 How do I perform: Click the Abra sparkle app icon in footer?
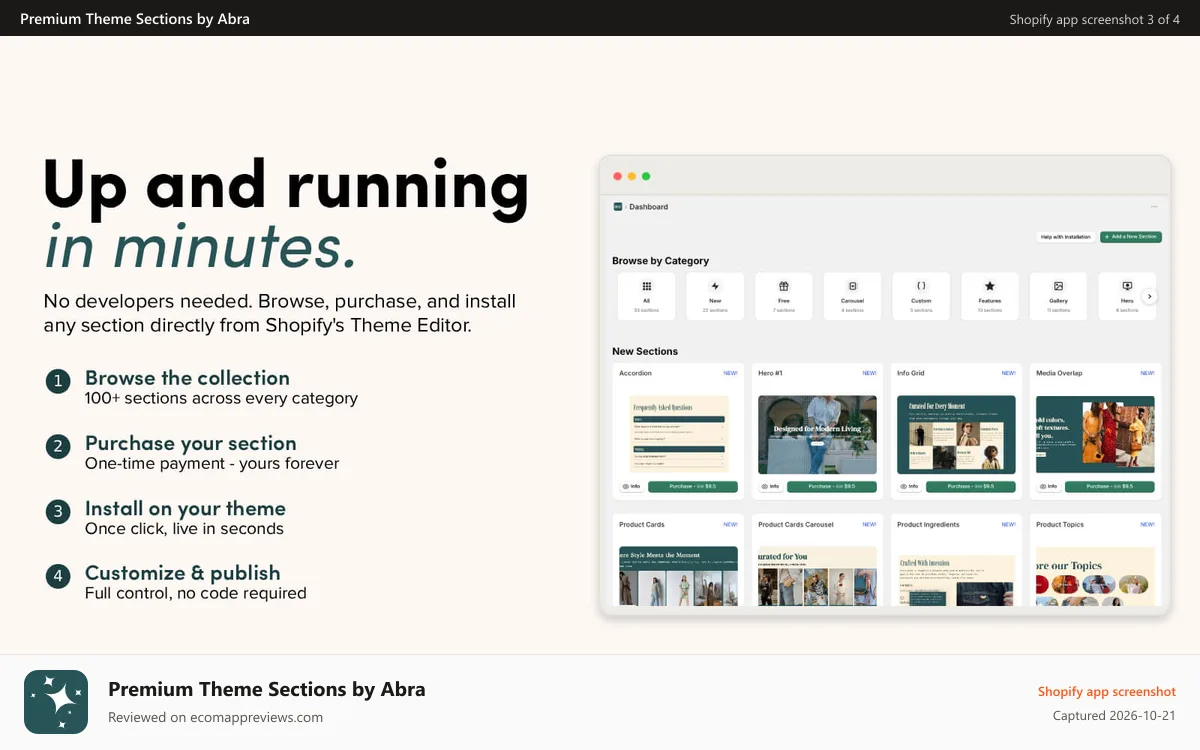(x=56, y=702)
